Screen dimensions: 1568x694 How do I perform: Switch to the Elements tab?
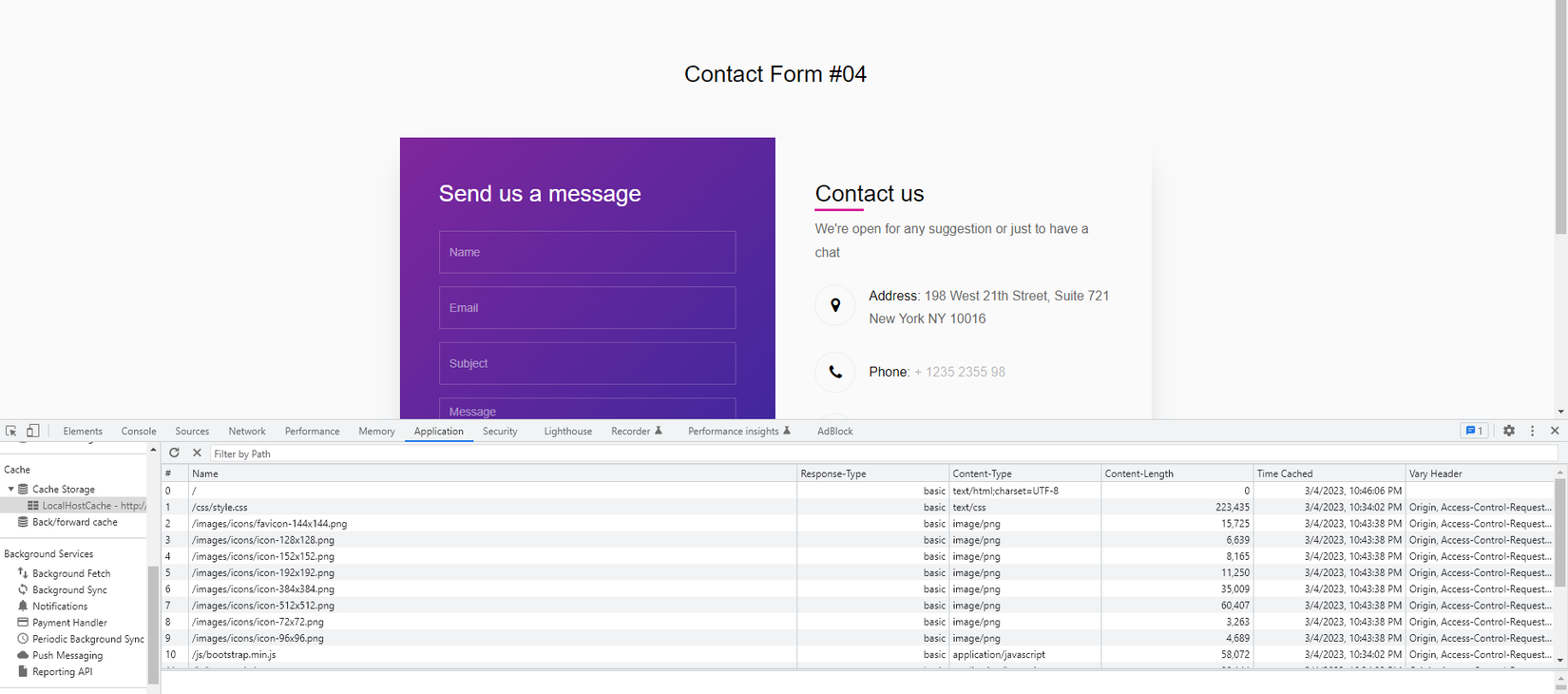pyautogui.click(x=83, y=431)
